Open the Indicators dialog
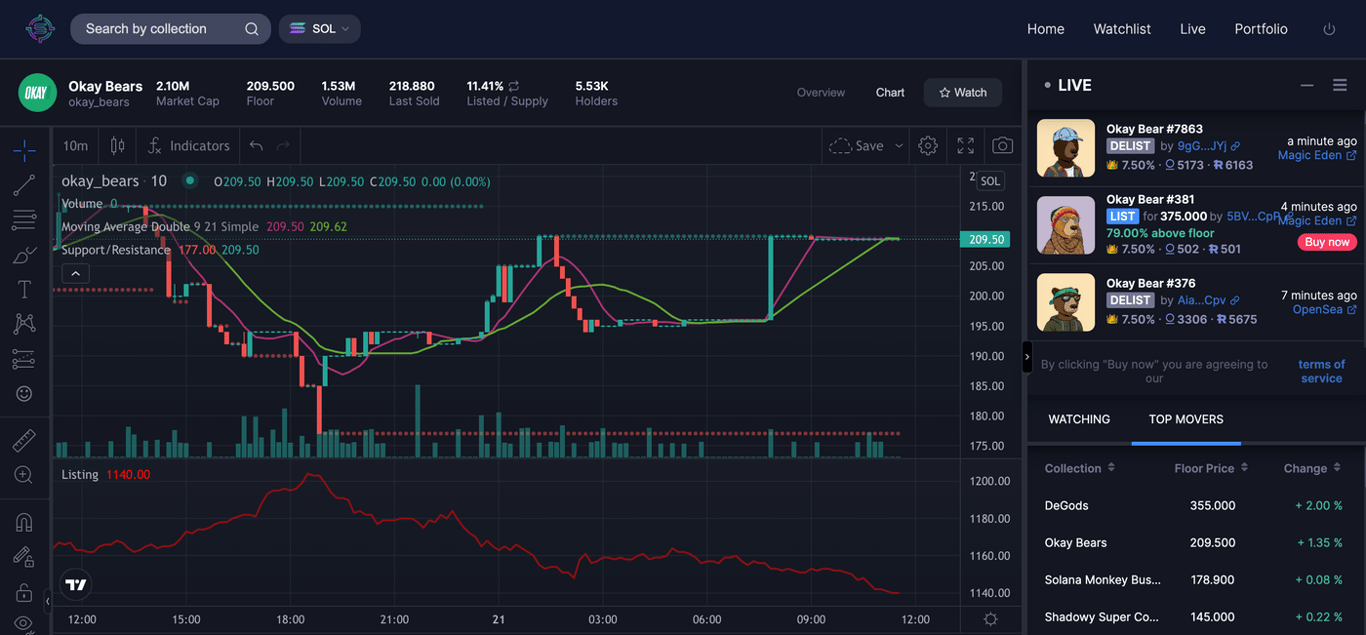The width and height of the screenshot is (1366, 635). point(188,146)
